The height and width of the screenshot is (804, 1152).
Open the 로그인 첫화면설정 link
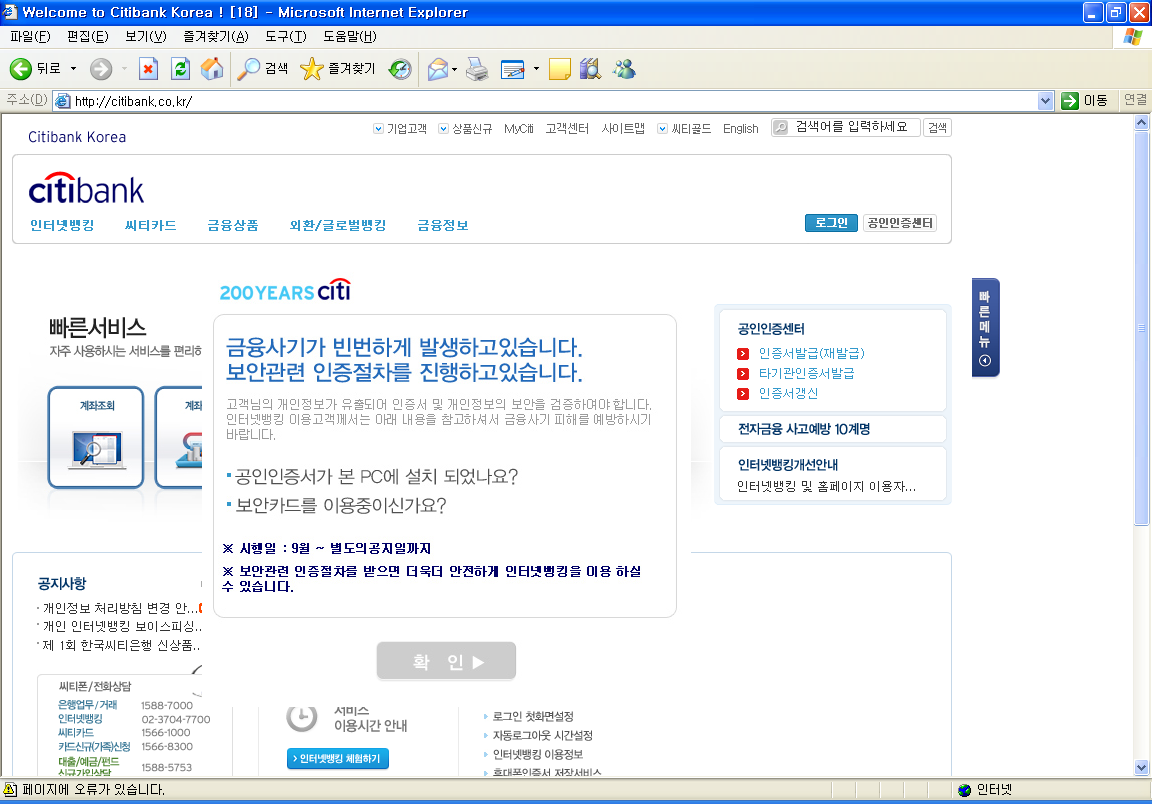(x=533, y=716)
